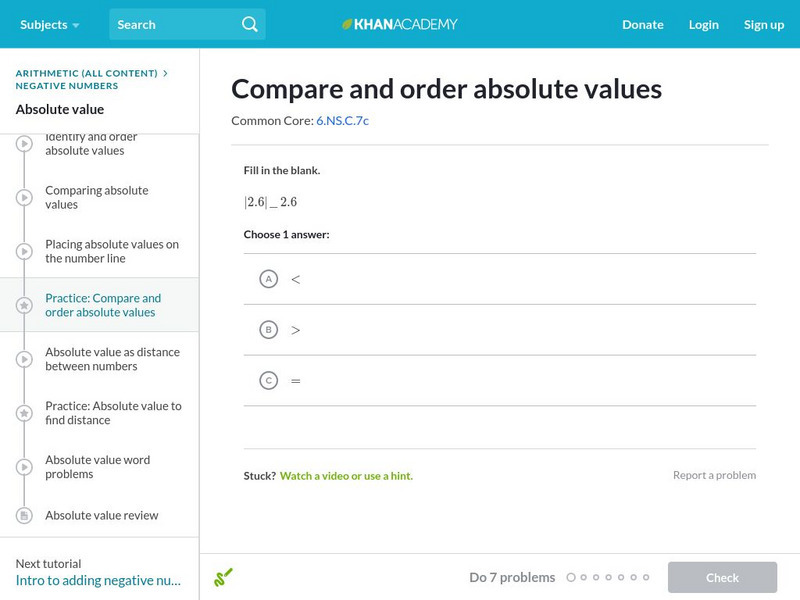
Task: Open the green scratchpad pencil icon
Action: pyautogui.click(x=223, y=577)
